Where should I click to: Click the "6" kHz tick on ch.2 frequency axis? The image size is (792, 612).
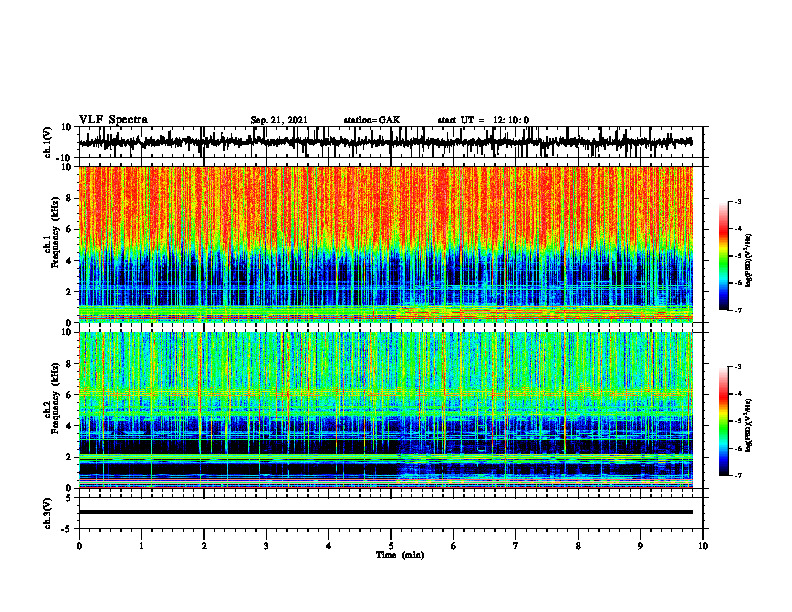(x=70, y=395)
